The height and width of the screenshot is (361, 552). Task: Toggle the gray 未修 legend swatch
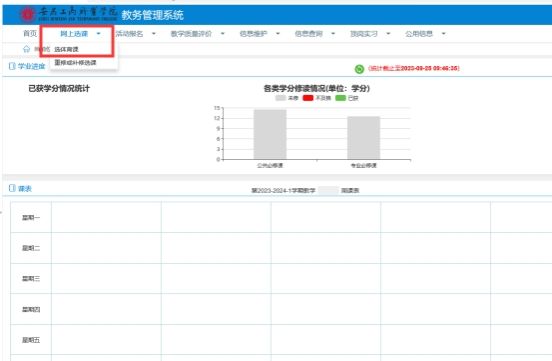tap(281, 98)
